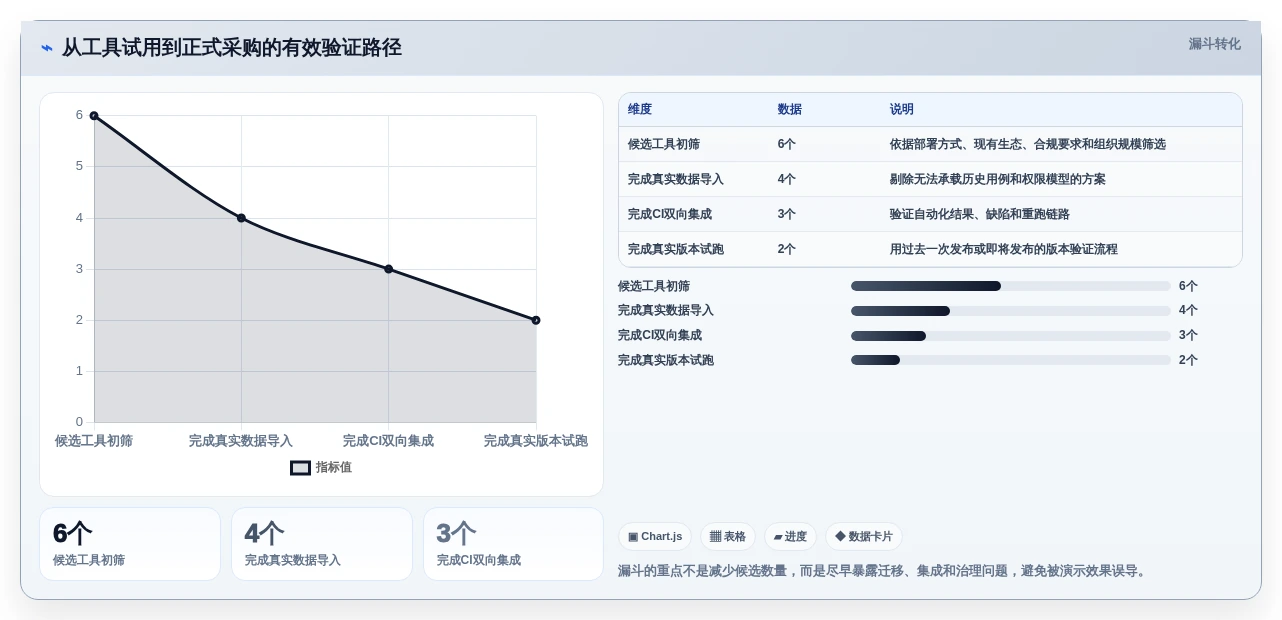Click description 依据部署方式、现有生态、合规要求和组织规模筛选
This screenshot has width=1282, height=620.
1028,144
